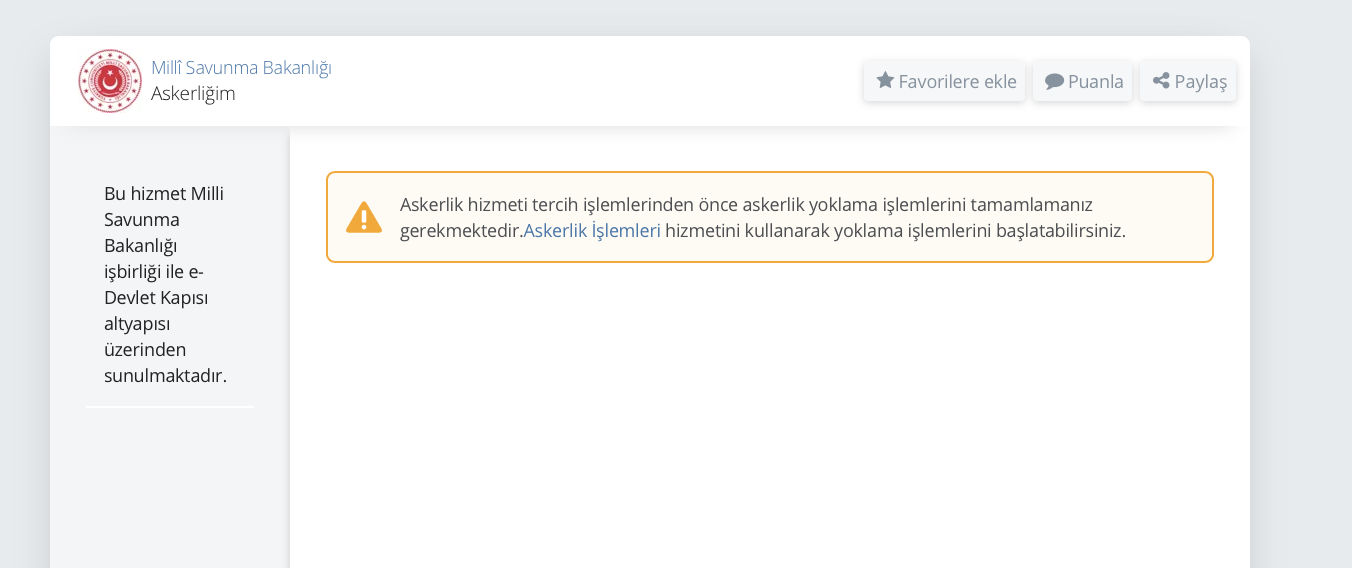The width and height of the screenshot is (1352, 568).
Task: Click the word sunulmaktadır in the sidebar
Action: (165, 376)
